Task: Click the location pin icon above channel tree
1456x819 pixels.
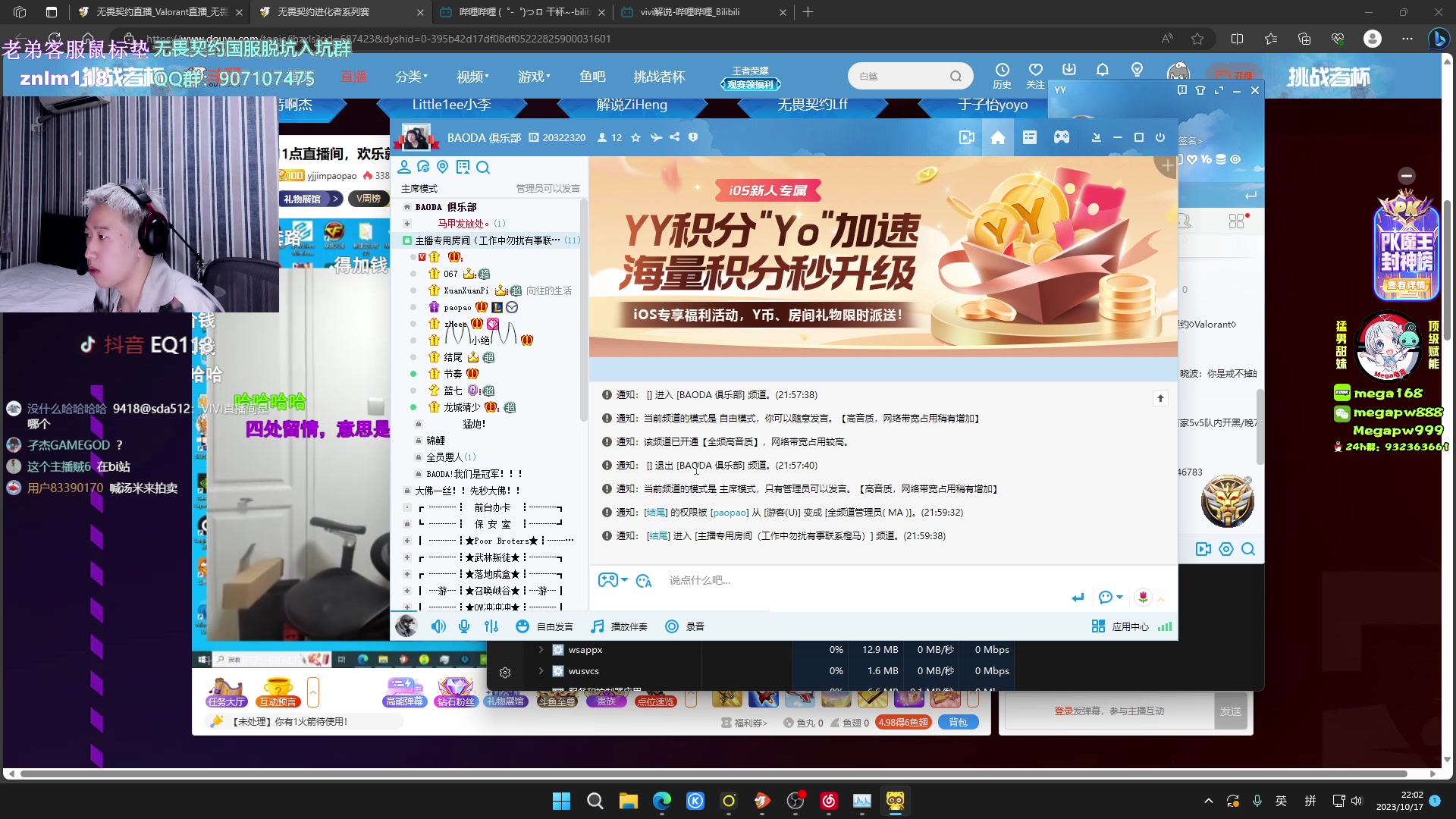Action: [x=443, y=167]
